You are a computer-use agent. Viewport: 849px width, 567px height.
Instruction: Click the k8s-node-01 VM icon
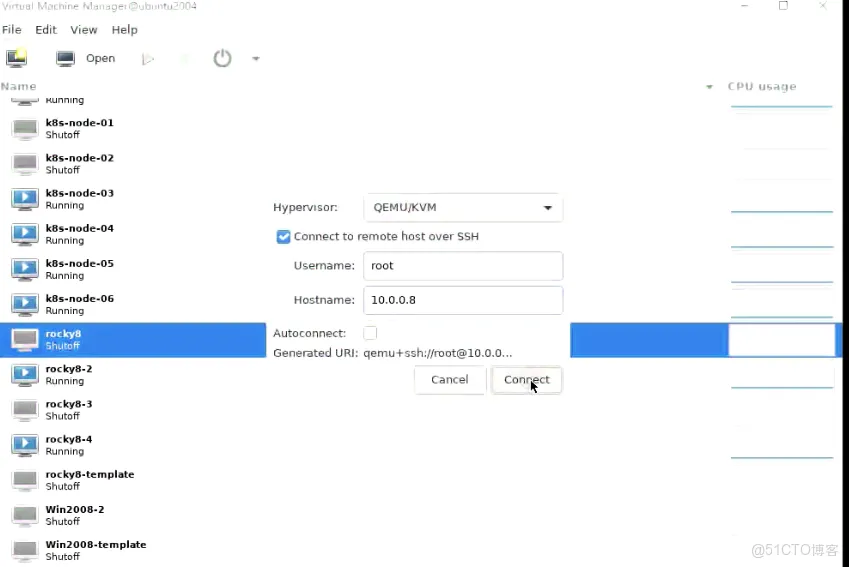click(x=25, y=129)
